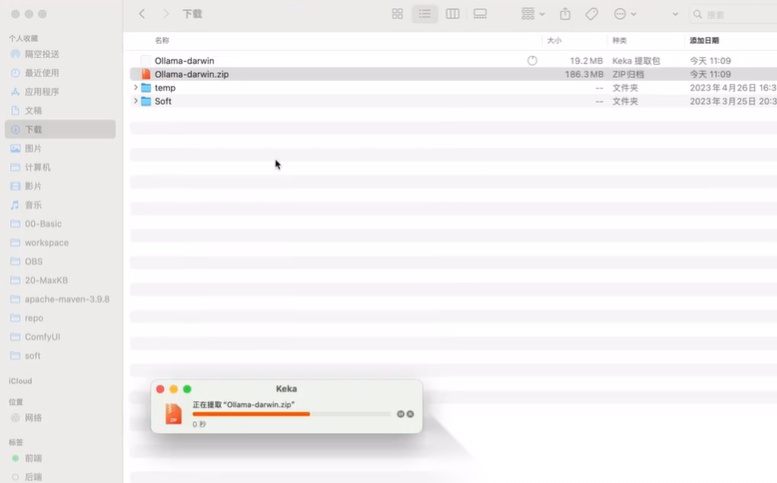The width and height of the screenshot is (777, 483).
Task: Open ComfyUI folder in sidebar
Action: click(x=60, y=336)
